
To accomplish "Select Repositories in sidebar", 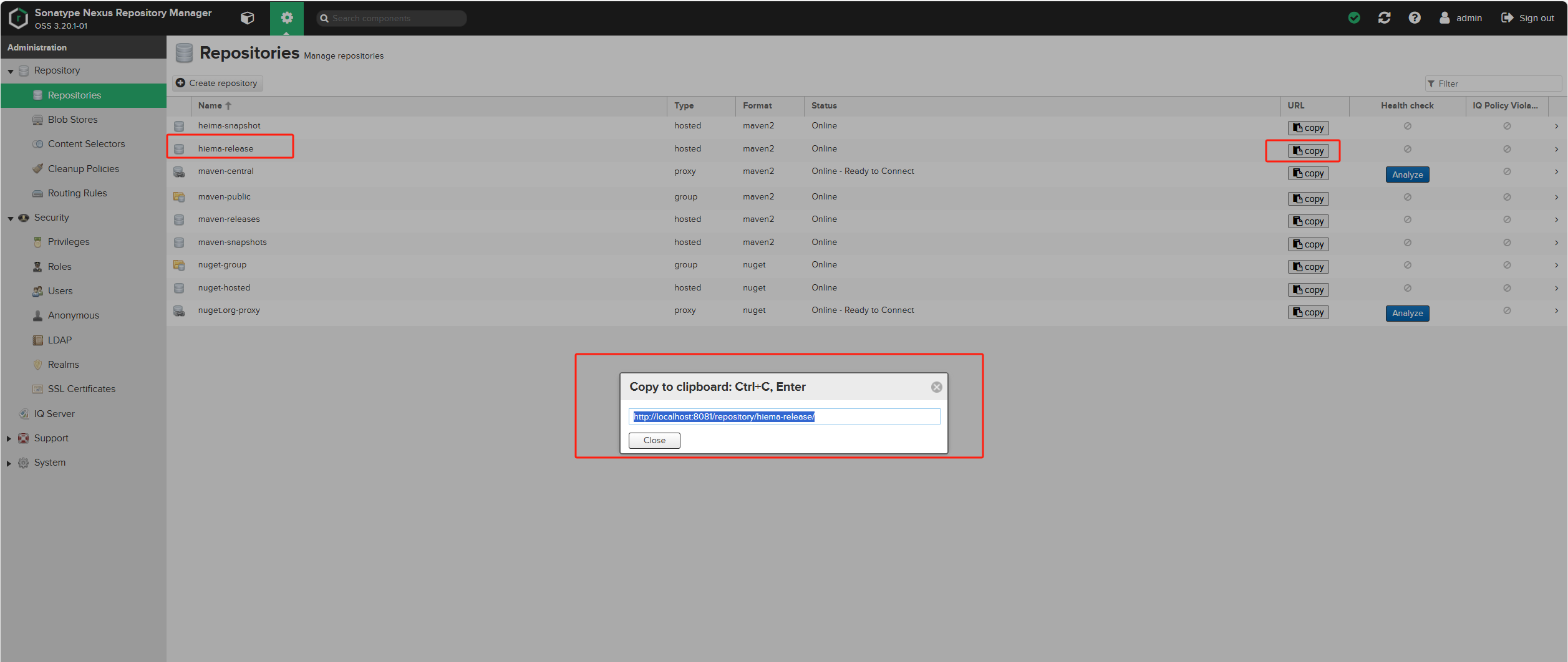I will point(84,95).
